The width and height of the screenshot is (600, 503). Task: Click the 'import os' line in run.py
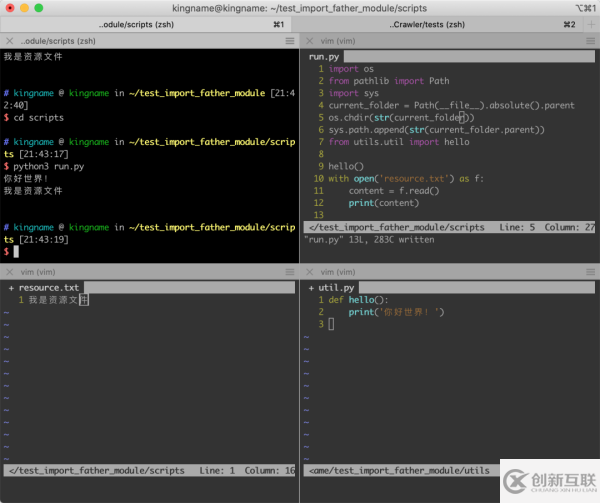pos(351,69)
